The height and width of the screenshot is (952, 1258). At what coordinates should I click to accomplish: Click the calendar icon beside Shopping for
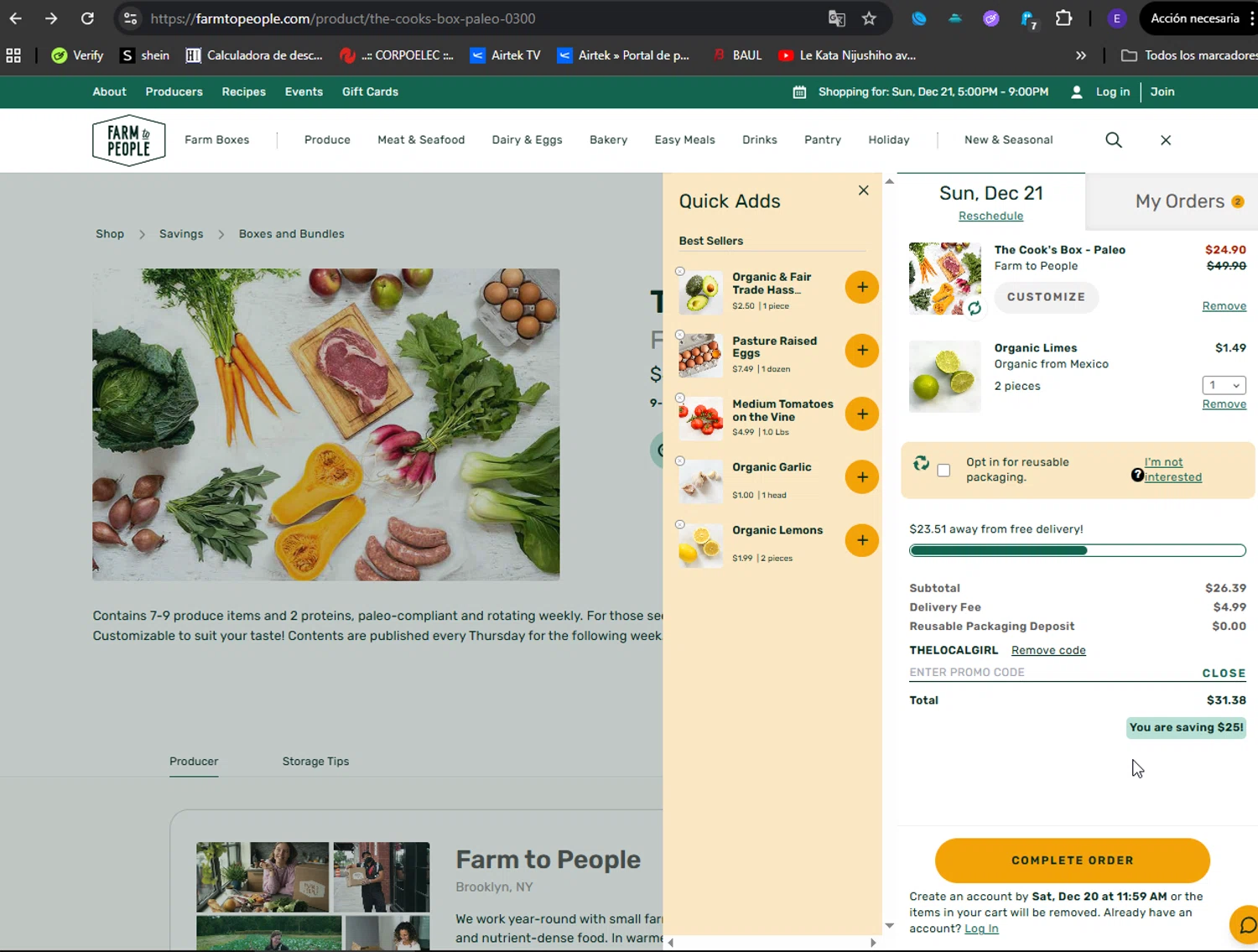click(800, 92)
